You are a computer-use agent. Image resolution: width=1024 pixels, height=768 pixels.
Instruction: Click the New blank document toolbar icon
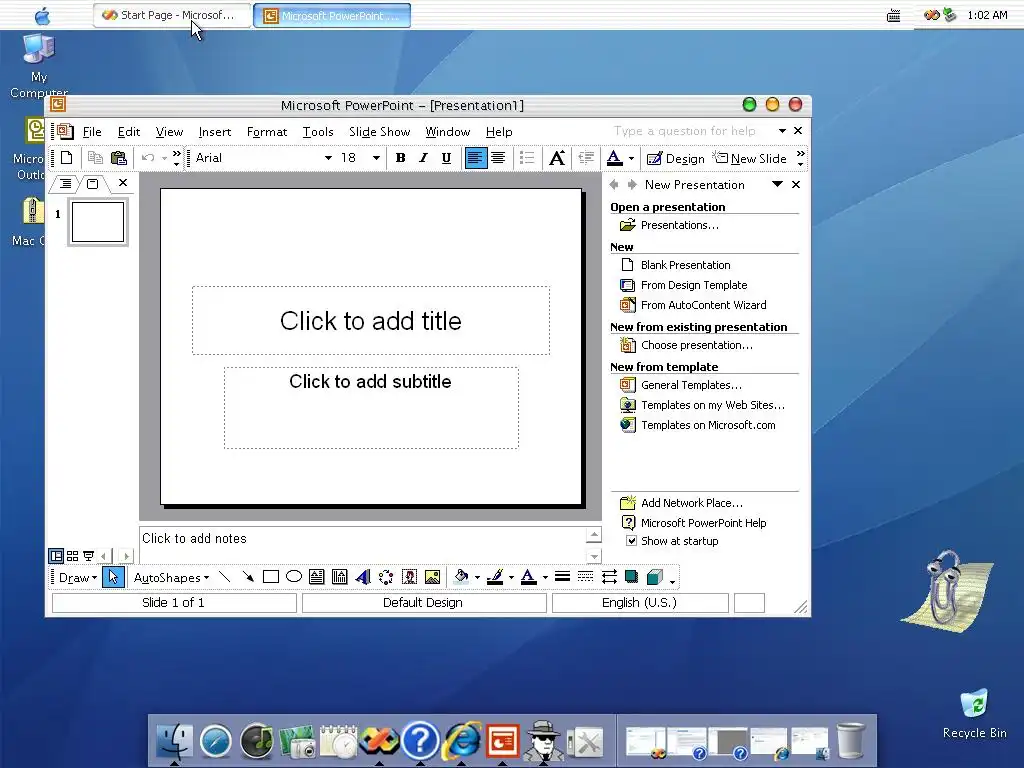(x=67, y=158)
